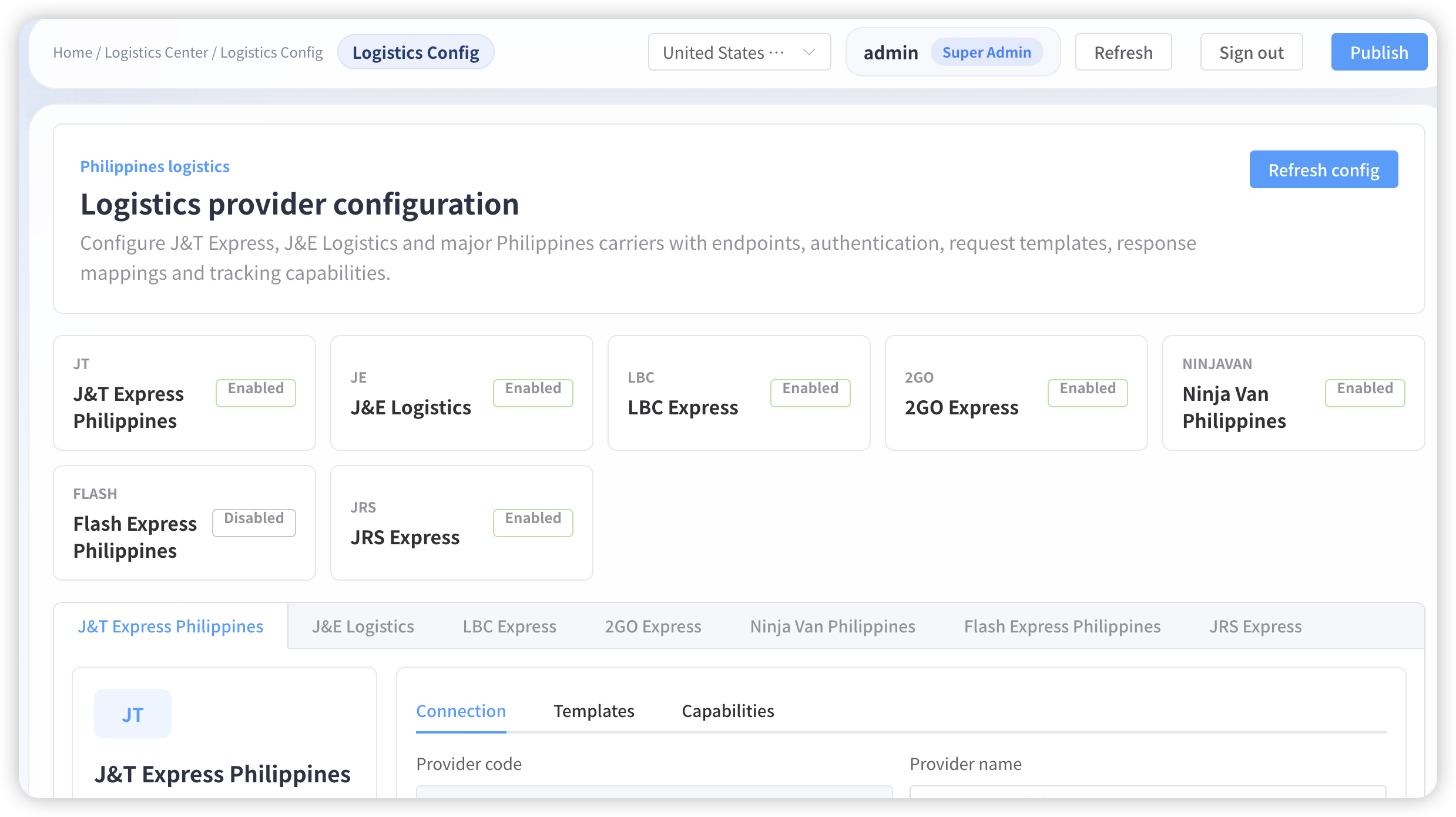Viewport: 1456px width, 817px height.
Task: Select the JRS Express provider card
Action: point(462,523)
